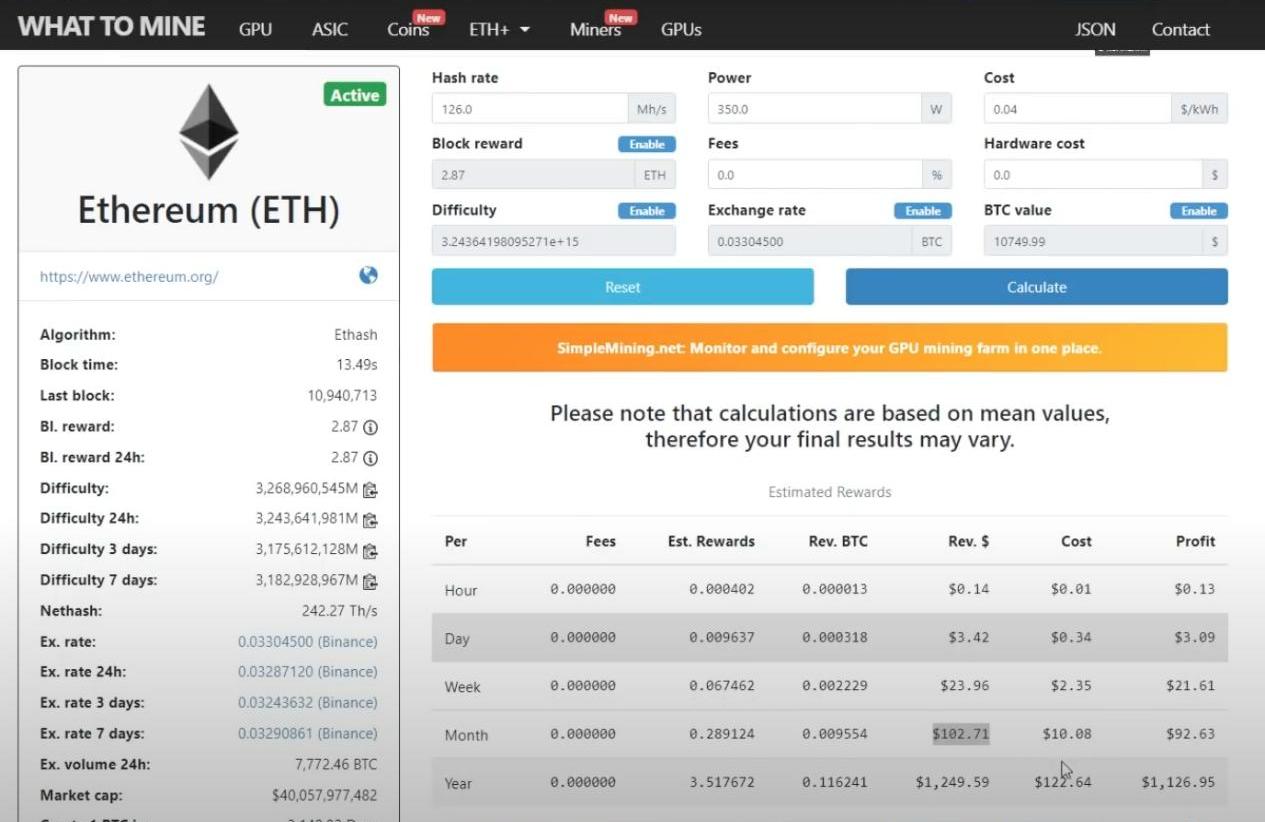Open the GPUs navigation item
The width and height of the screenshot is (1265, 822).
click(x=681, y=30)
